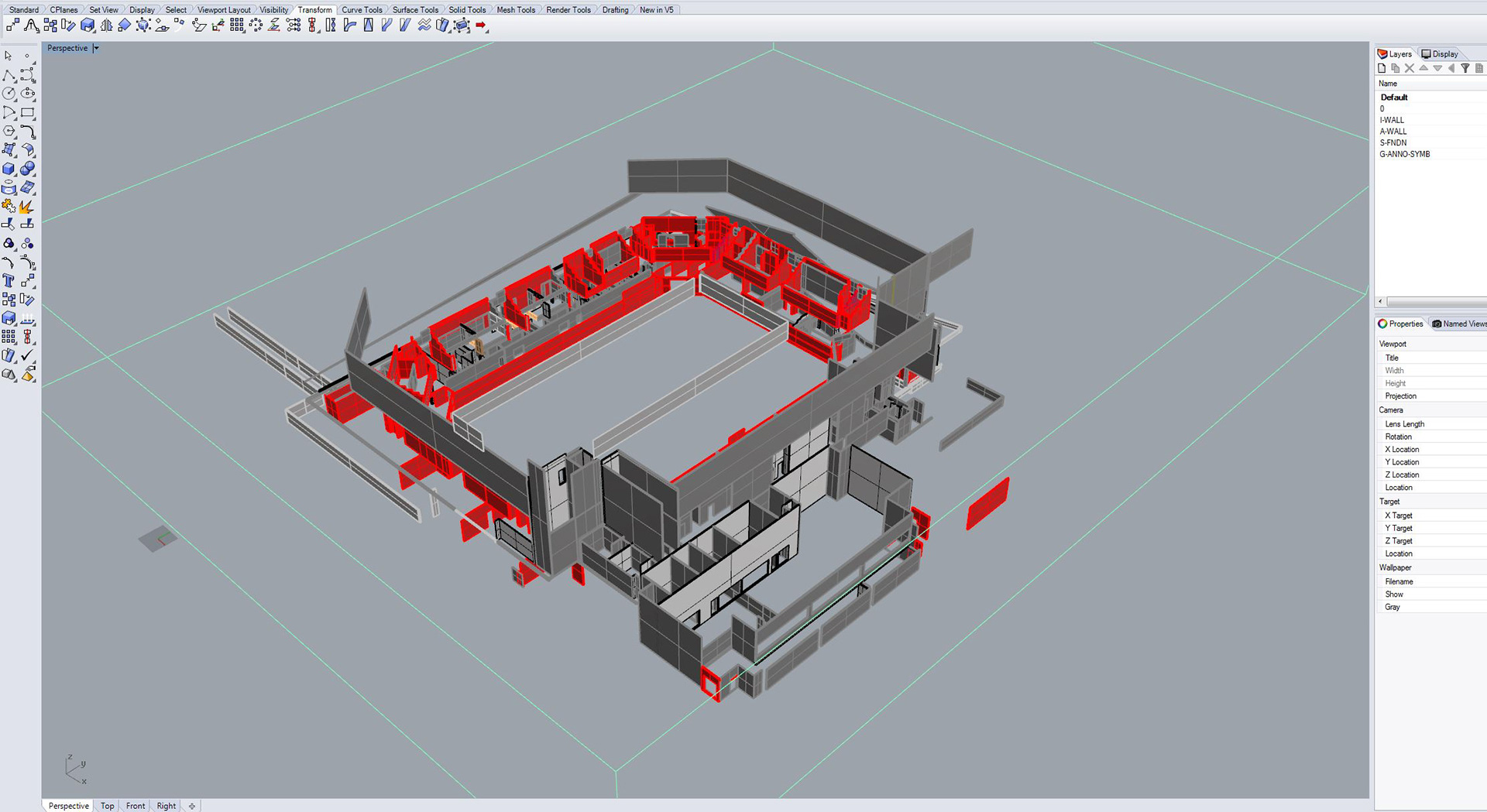Select the A-WALL layer
Screen dimensions: 1487x812
(1430, 132)
